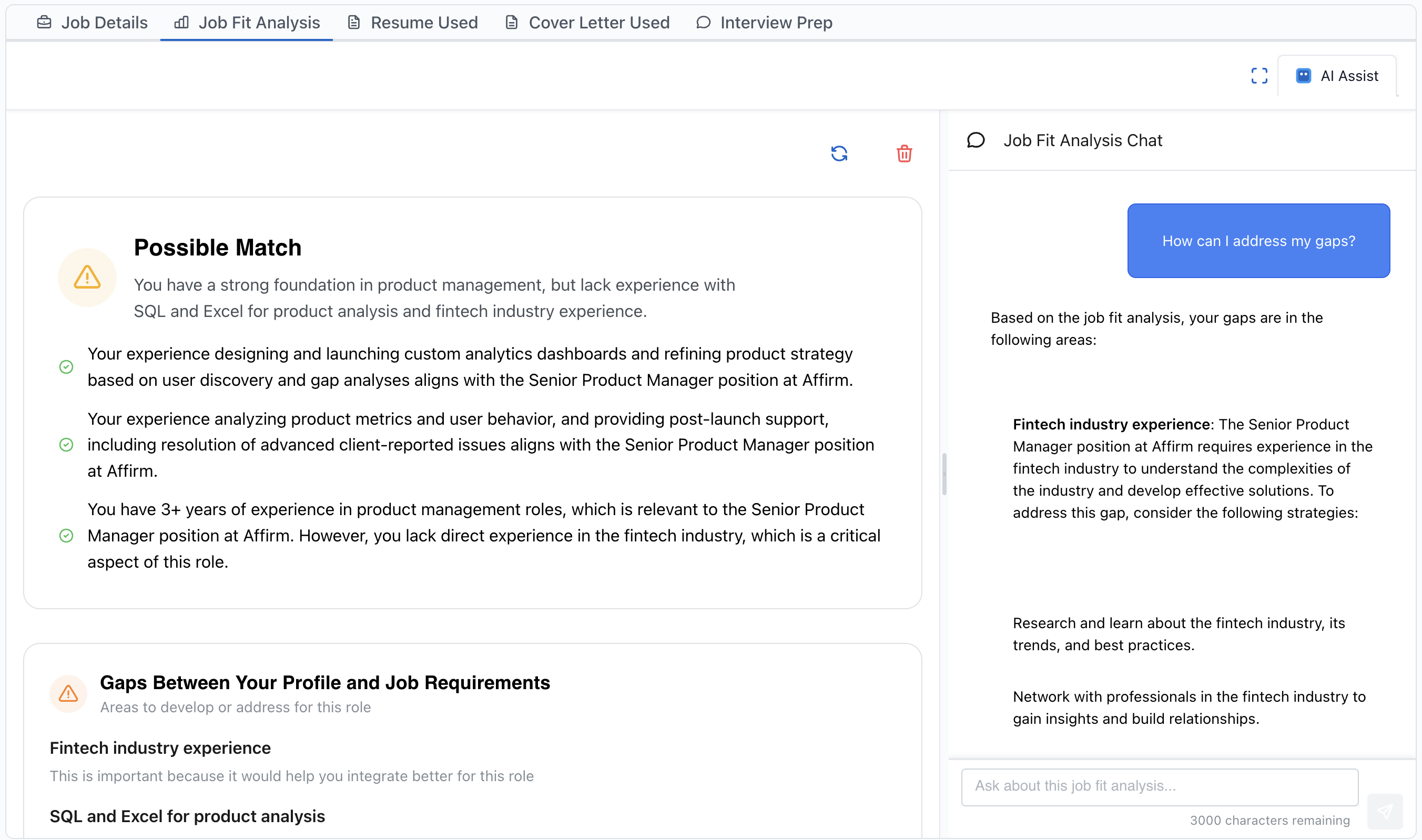Click the document icon on Resume Used

(x=354, y=22)
